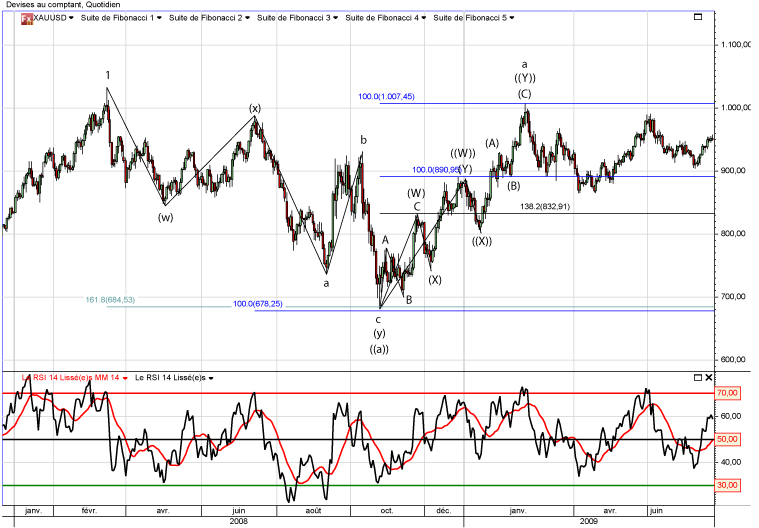Select the ((a)) wave label
The image size is (759, 528).
coord(379,349)
